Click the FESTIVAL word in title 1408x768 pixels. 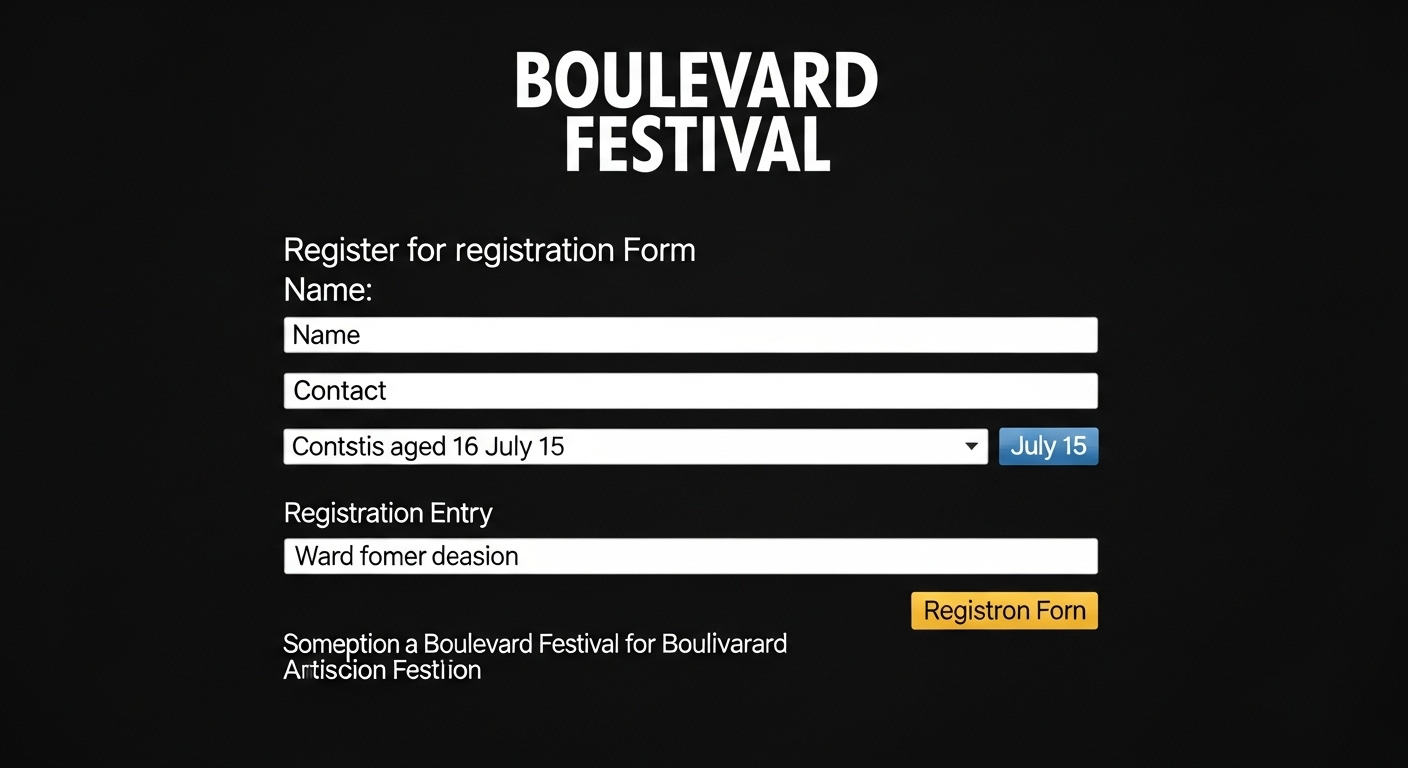pyautogui.click(x=697, y=145)
